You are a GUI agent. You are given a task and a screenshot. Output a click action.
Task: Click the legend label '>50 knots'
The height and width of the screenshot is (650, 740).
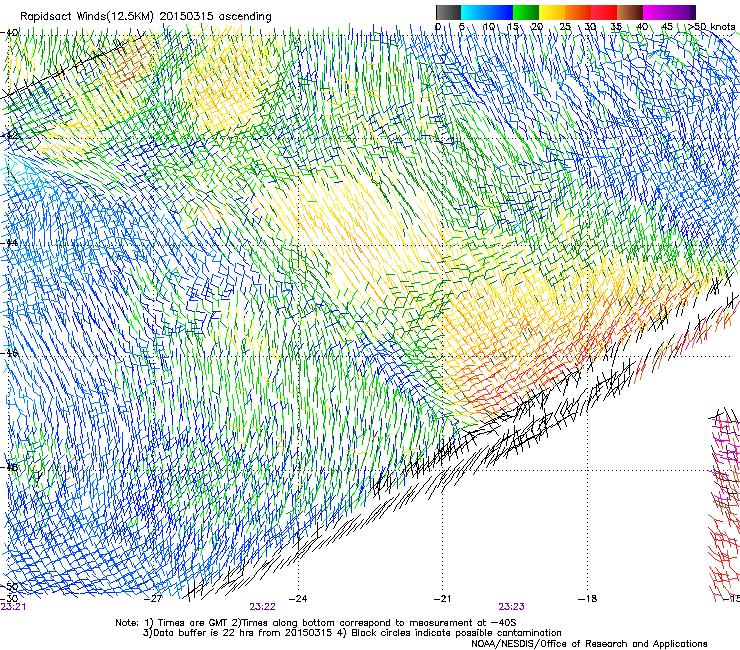point(712,26)
